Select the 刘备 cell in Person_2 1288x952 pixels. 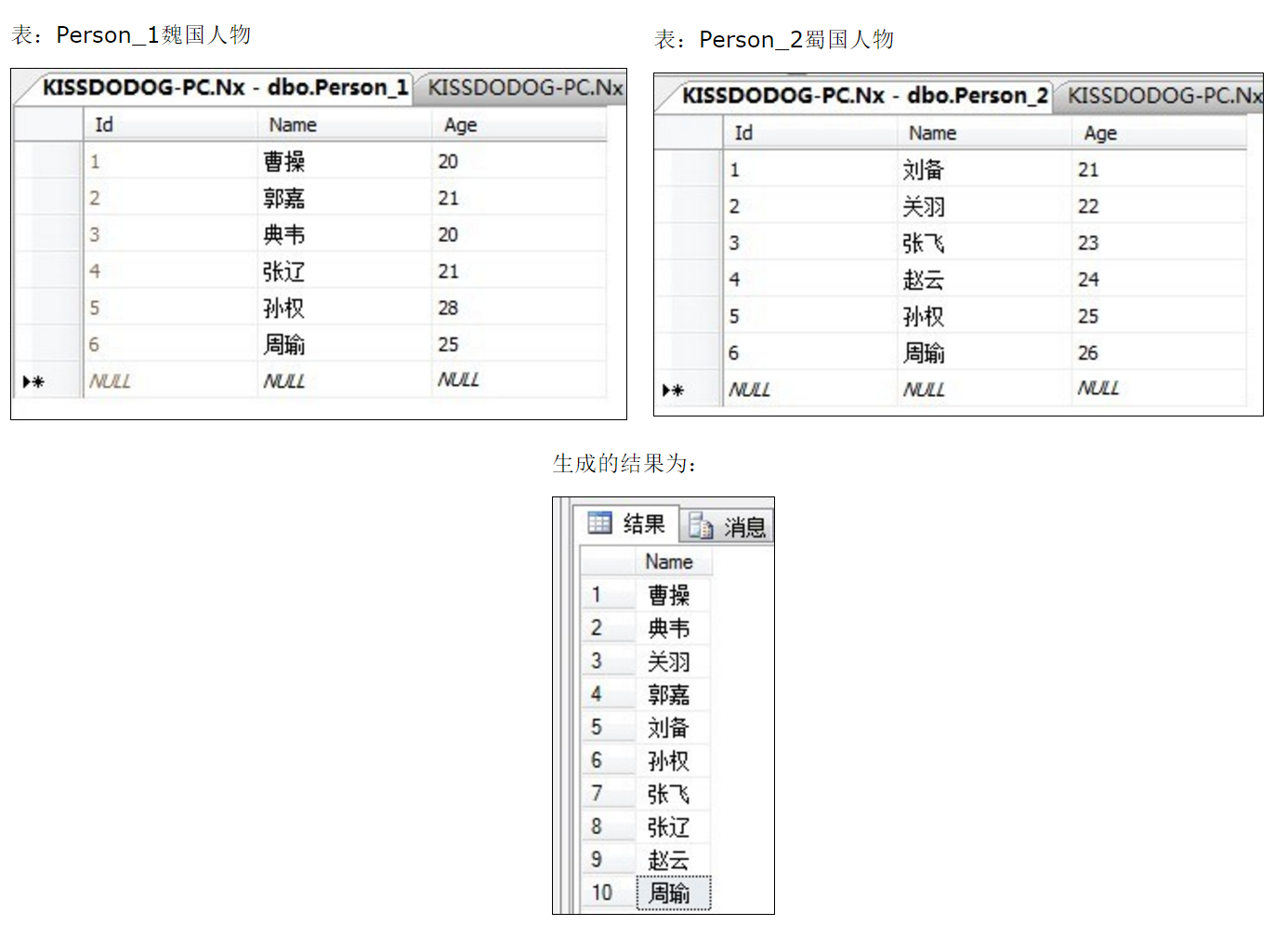pyautogui.click(x=985, y=170)
